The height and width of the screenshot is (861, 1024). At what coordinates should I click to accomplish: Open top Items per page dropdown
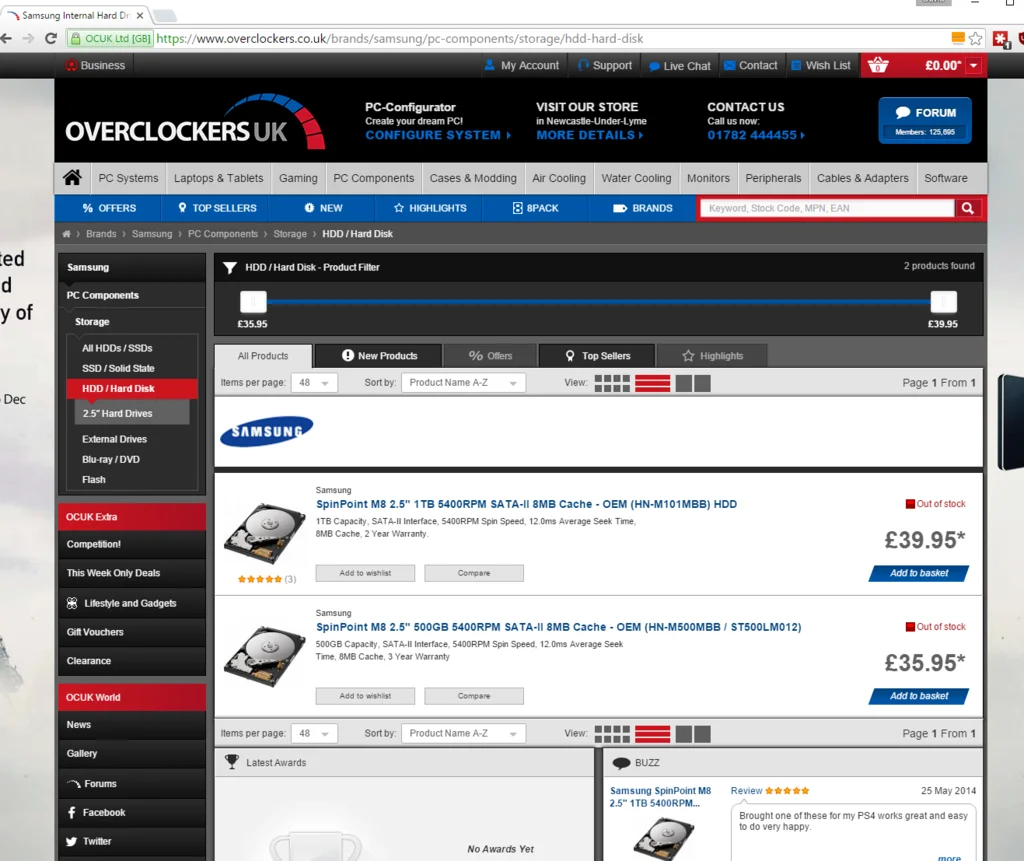tap(314, 383)
